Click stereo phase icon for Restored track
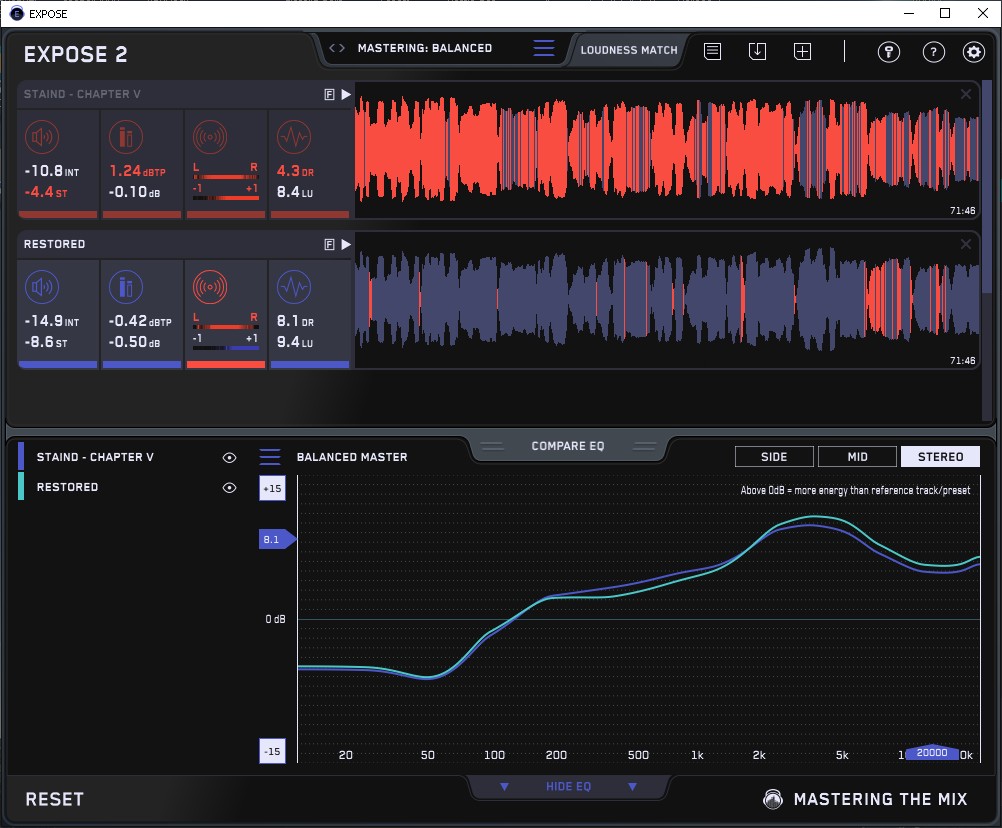 tap(209, 287)
